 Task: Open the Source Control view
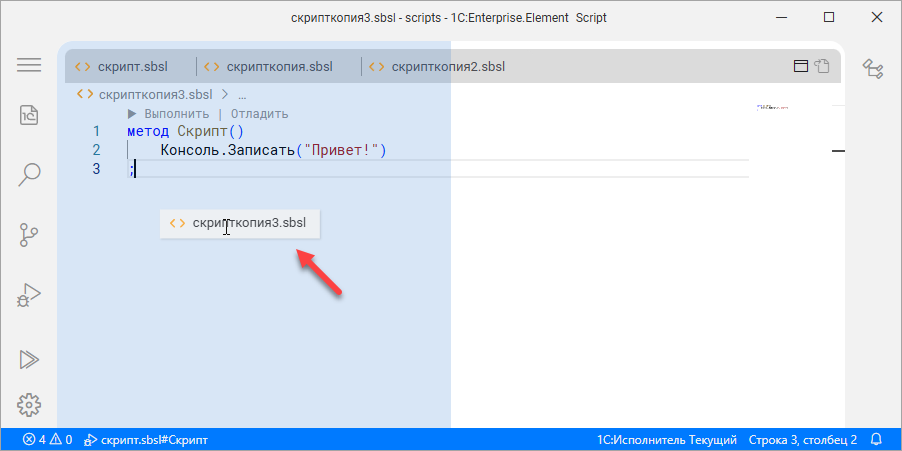[x=29, y=235]
